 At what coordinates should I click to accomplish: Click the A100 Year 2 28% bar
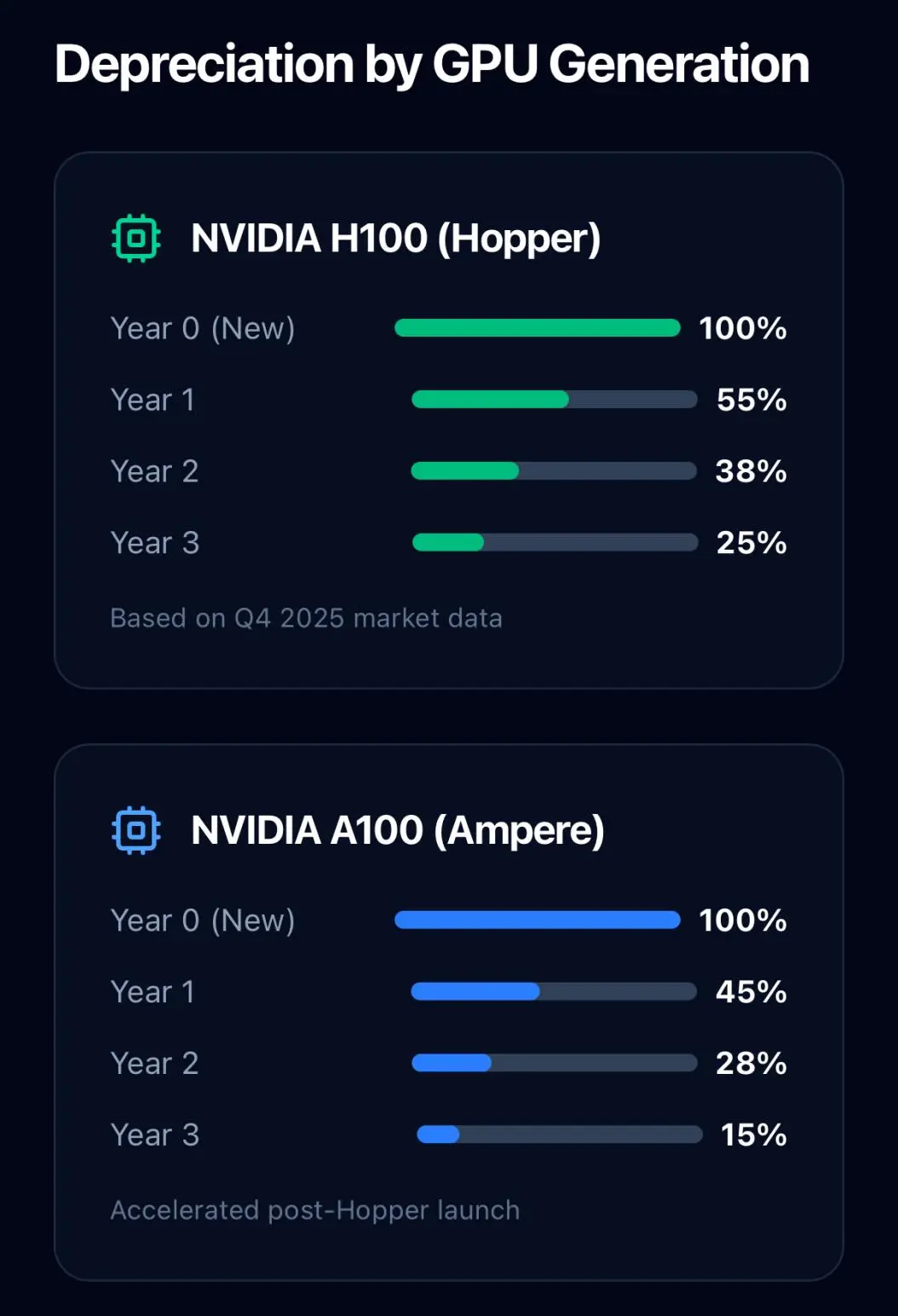[x=555, y=1064]
